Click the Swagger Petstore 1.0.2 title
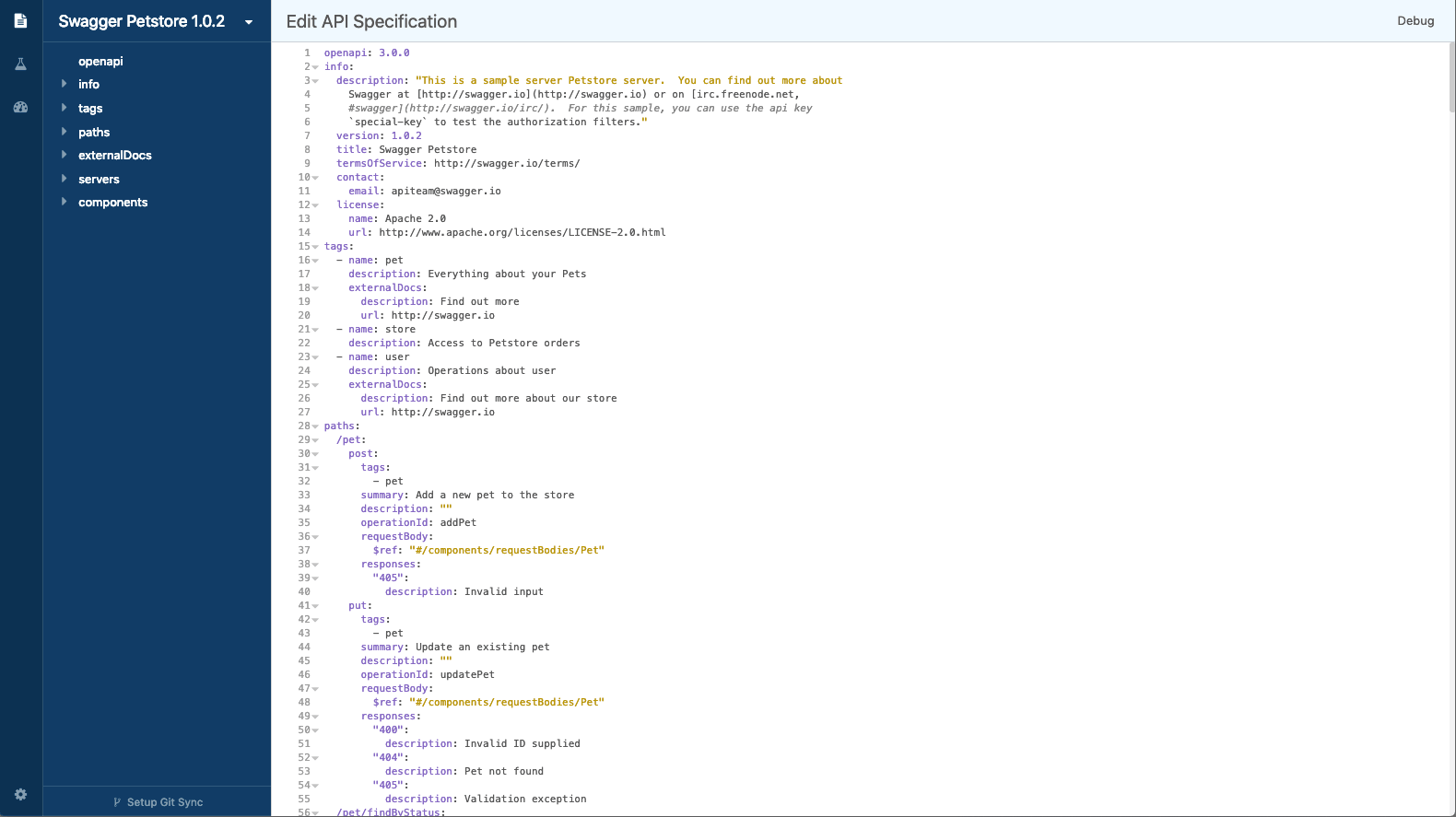The height and width of the screenshot is (817, 1456). 141,21
